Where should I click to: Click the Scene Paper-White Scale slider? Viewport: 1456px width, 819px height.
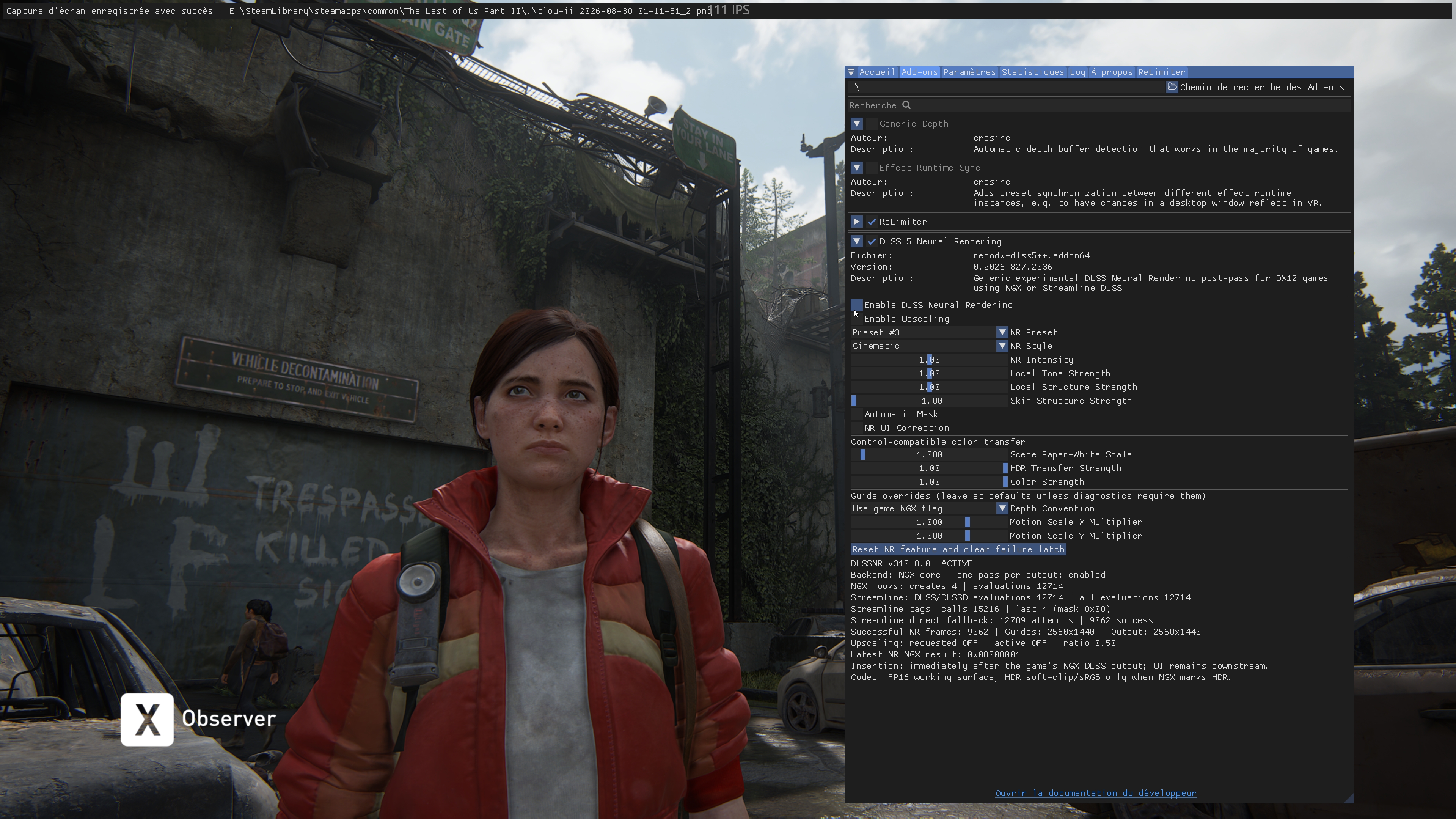[929, 454]
